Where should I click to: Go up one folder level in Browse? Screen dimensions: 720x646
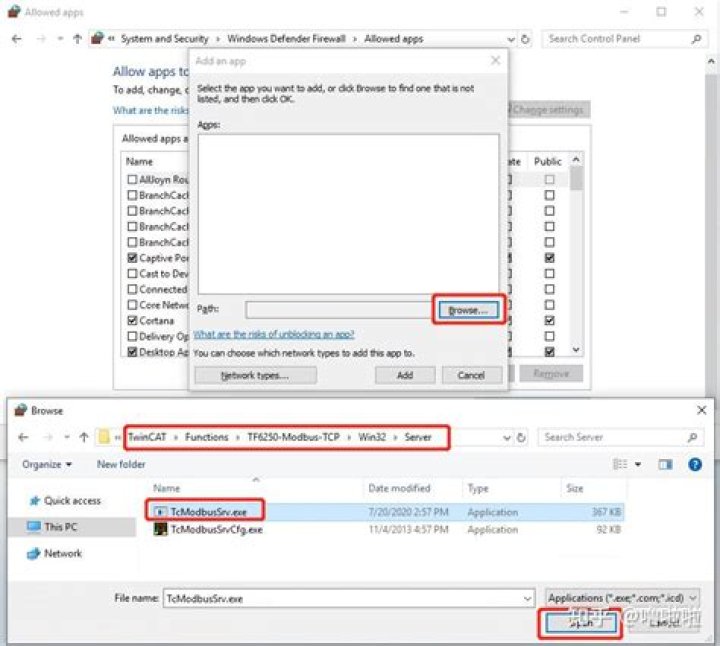[83, 437]
